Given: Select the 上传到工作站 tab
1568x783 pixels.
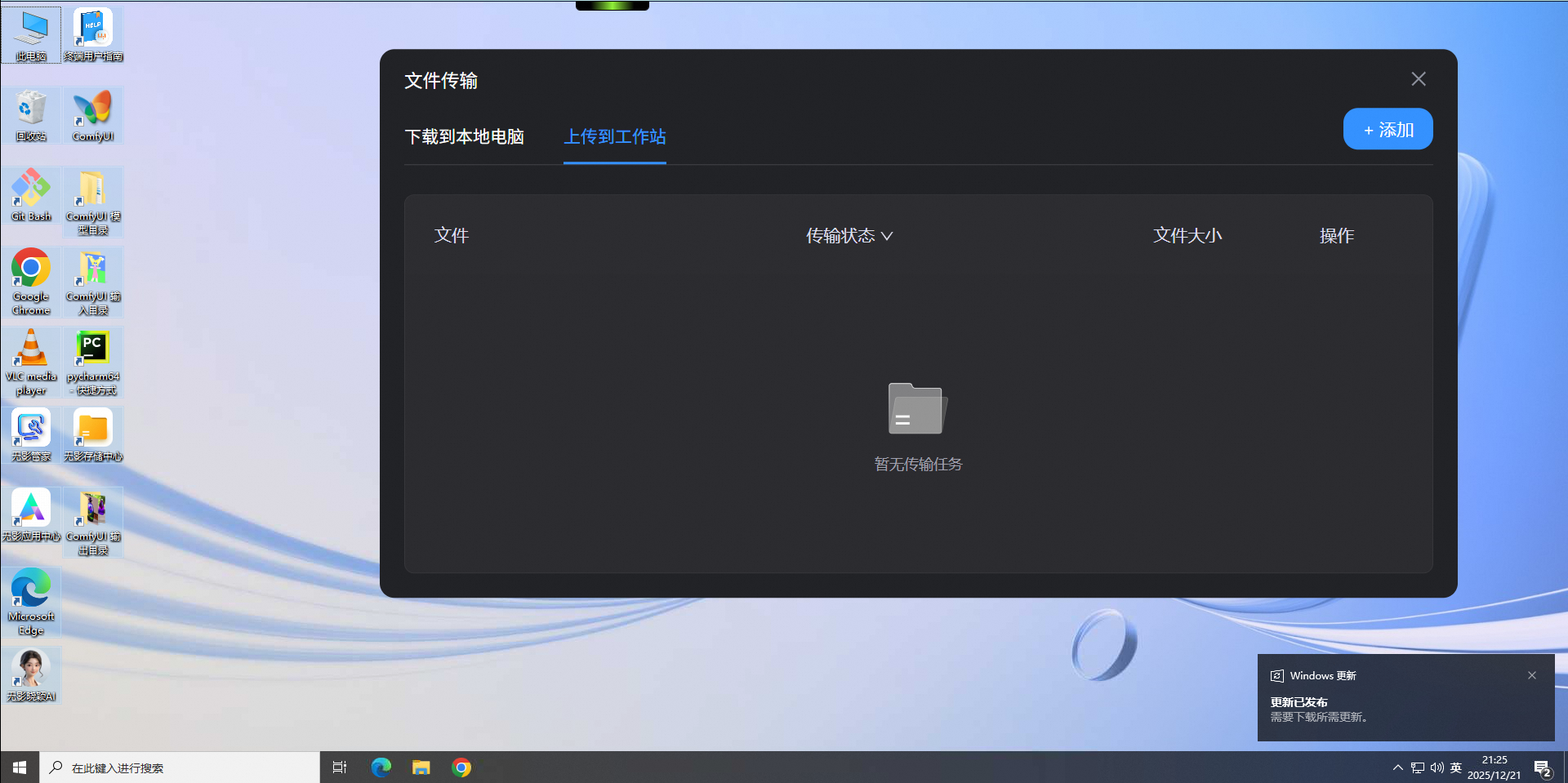Looking at the screenshot, I should pyautogui.click(x=615, y=136).
